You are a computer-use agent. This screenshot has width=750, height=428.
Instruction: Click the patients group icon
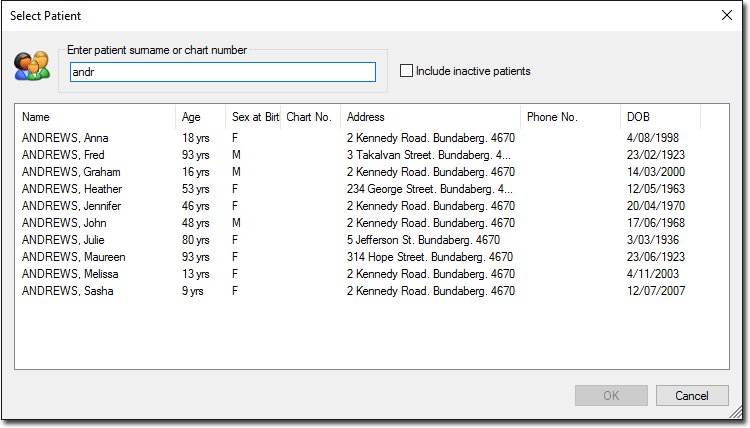32,66
